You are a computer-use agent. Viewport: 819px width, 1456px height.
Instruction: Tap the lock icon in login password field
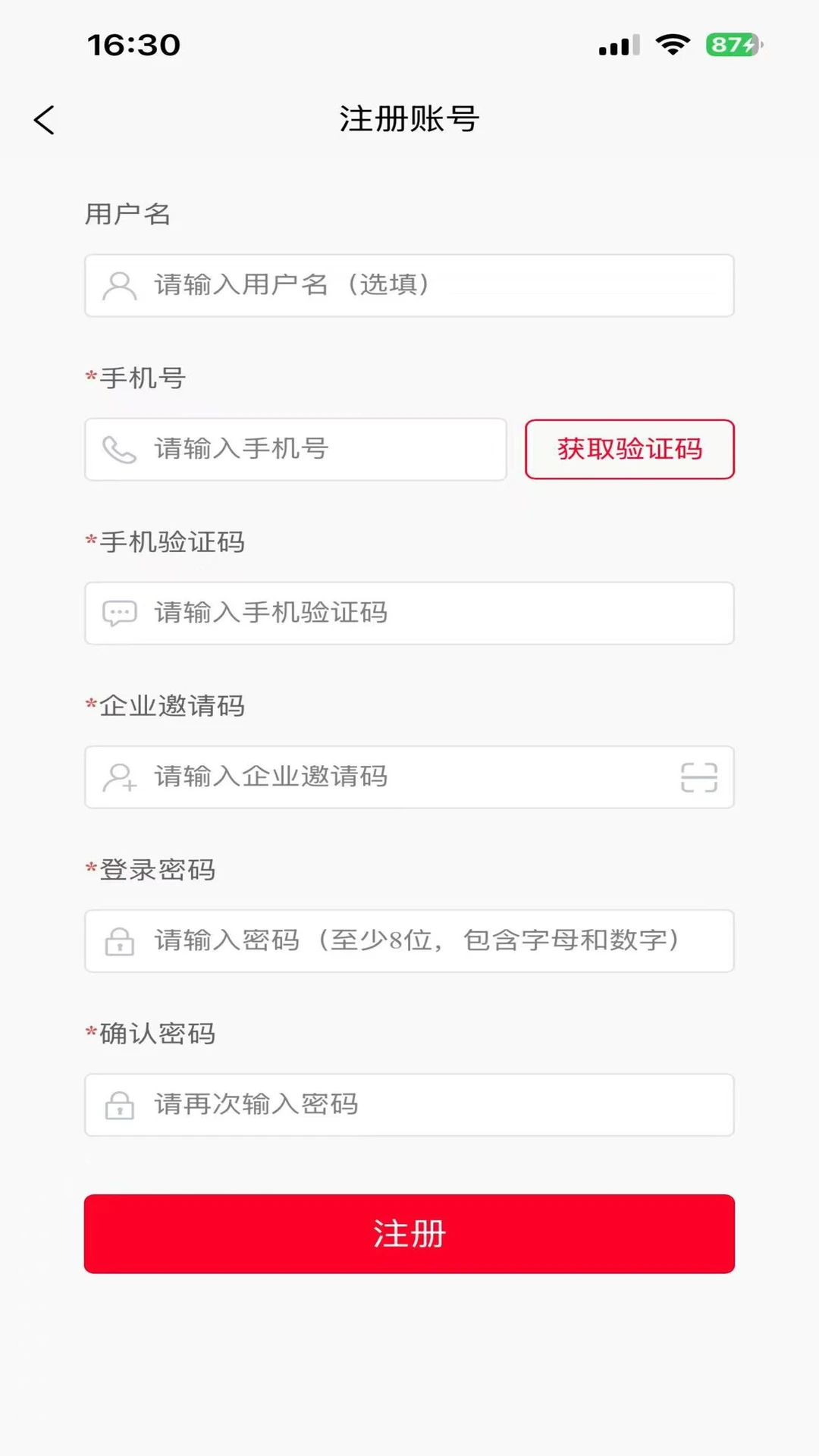click(119, 941)
